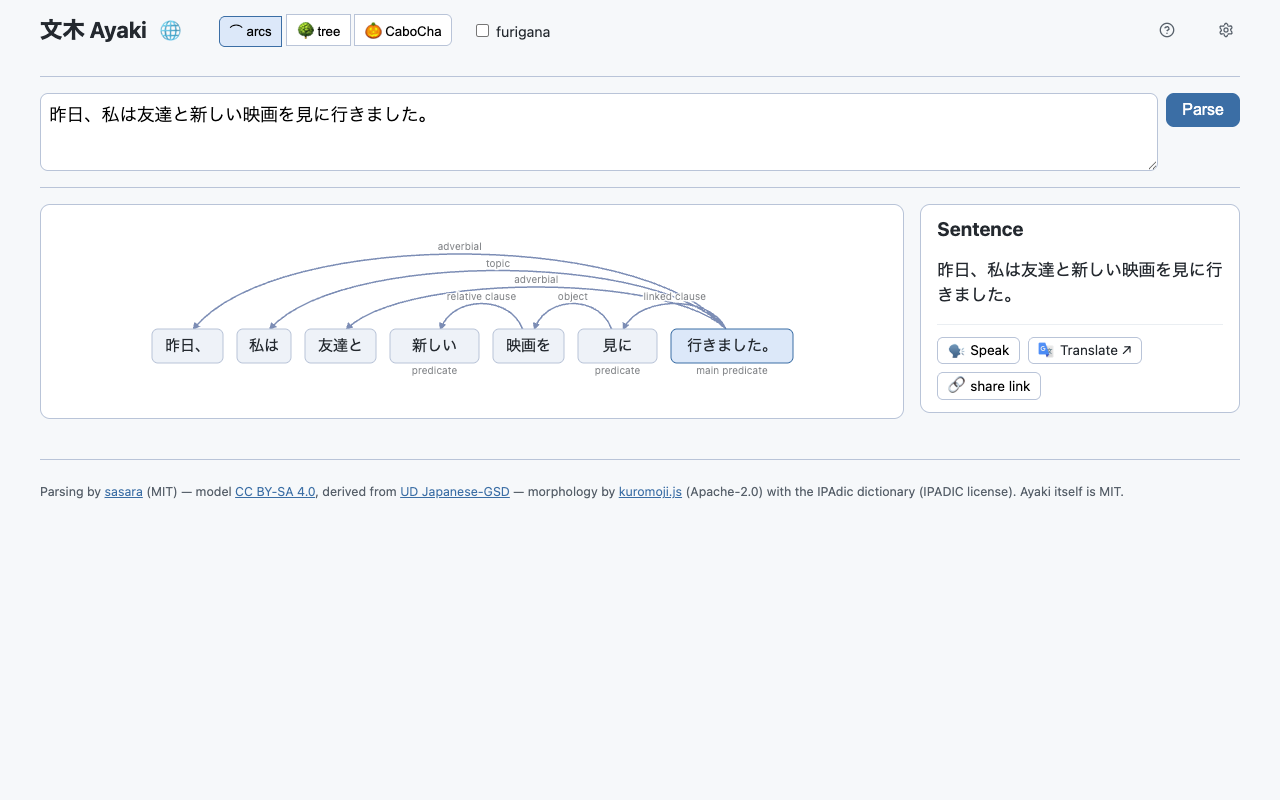Select the arcs view mode
Image resolution: width=1280 pixels, height=800 pixels.
click(250, 31)
